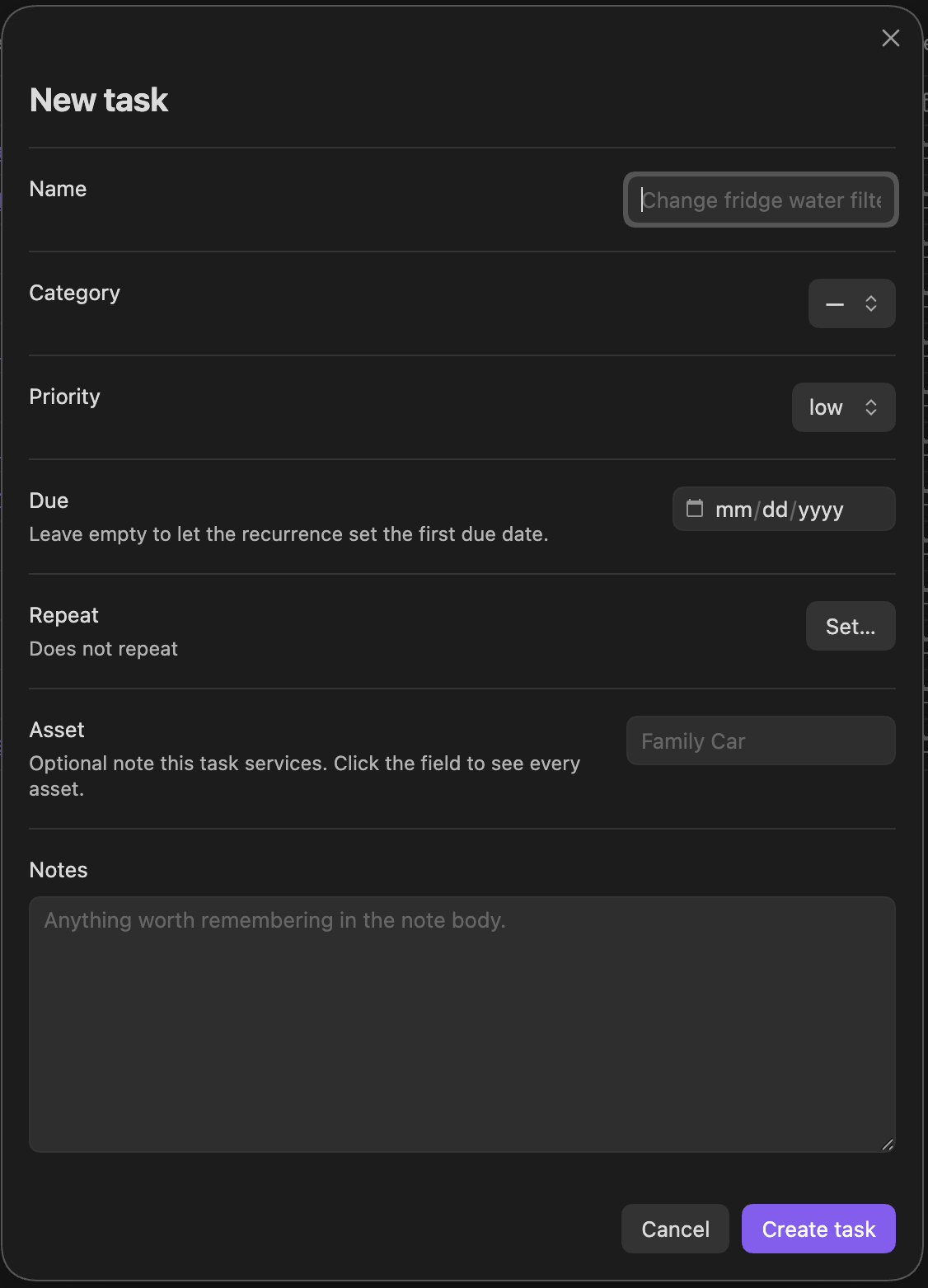Viewport: 928px width, 1288px height.
Task: Click the Name input field
Action: (x=761, y=200)
